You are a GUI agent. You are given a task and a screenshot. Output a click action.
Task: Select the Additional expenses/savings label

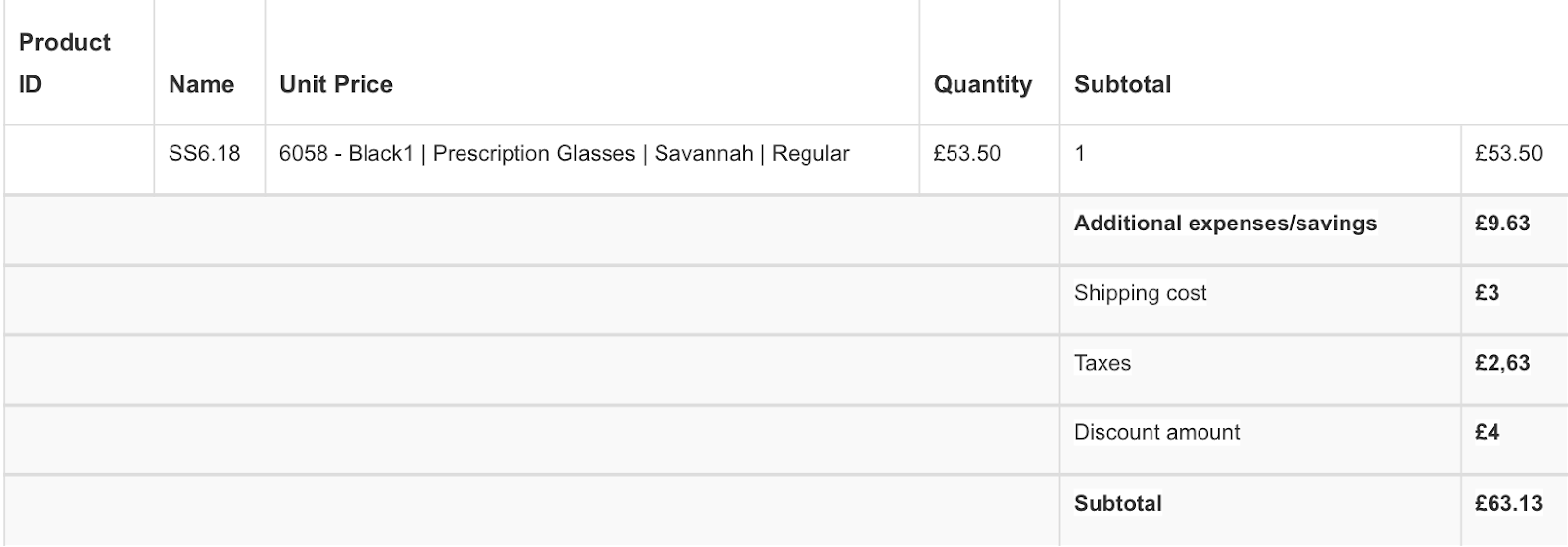click(1225, 224)
